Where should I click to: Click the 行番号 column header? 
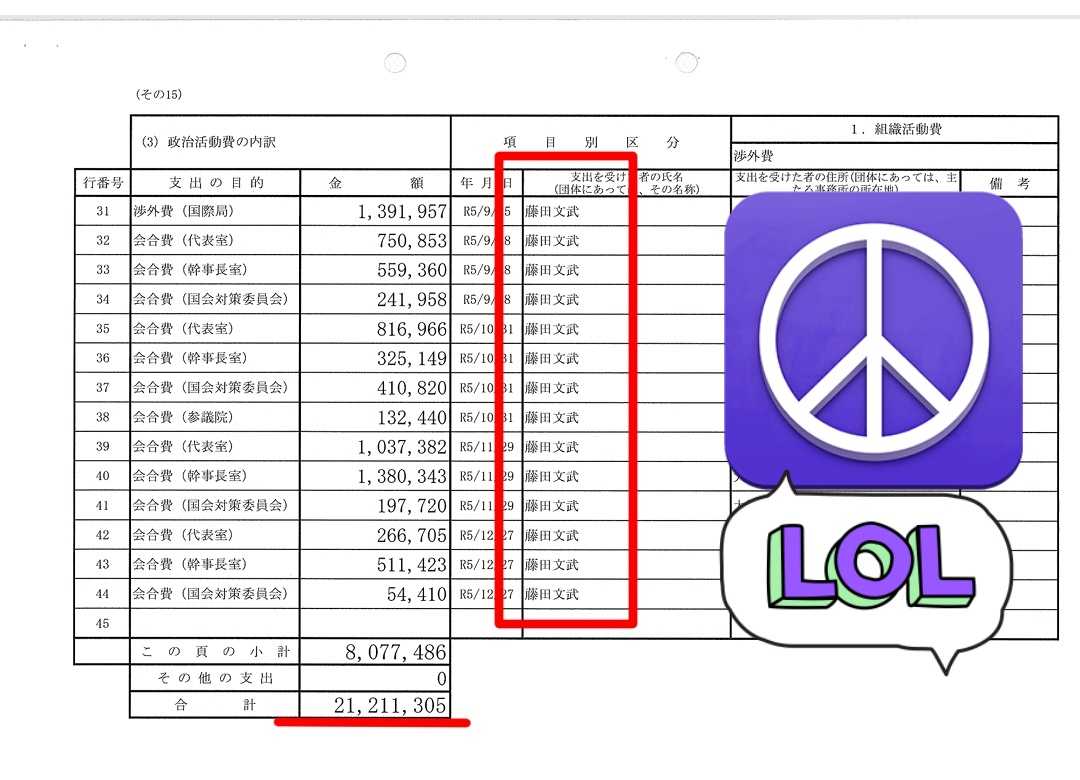point(103,183)
